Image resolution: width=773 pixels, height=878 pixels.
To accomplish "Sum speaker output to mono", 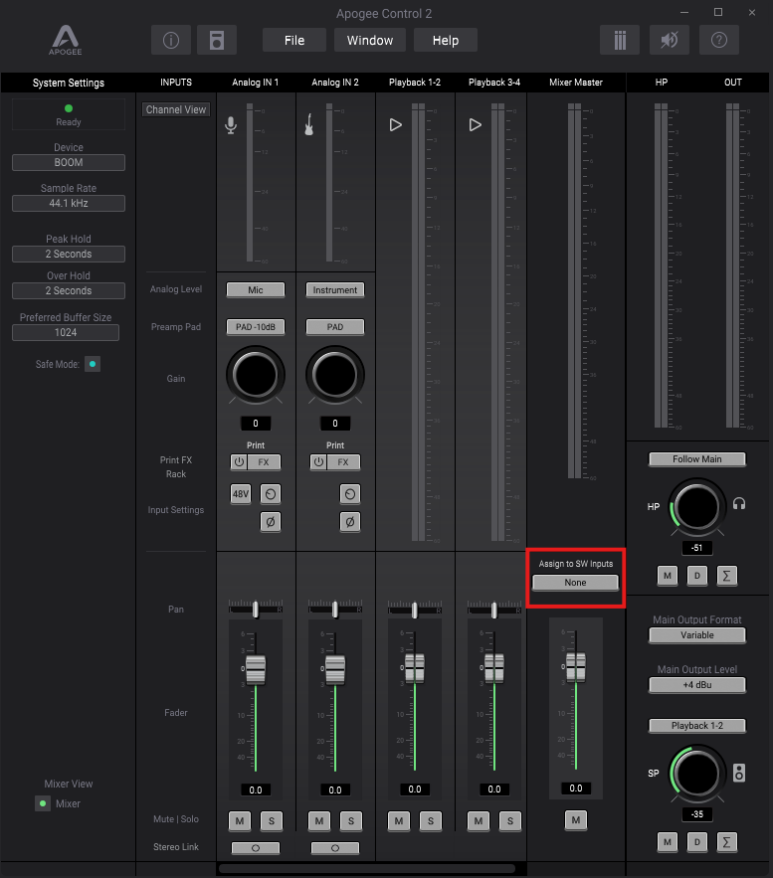I will pos(727,842).
